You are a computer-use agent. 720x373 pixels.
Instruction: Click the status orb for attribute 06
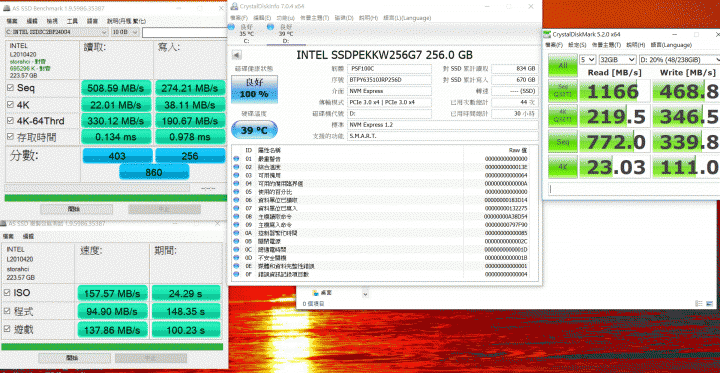[236, 200]
